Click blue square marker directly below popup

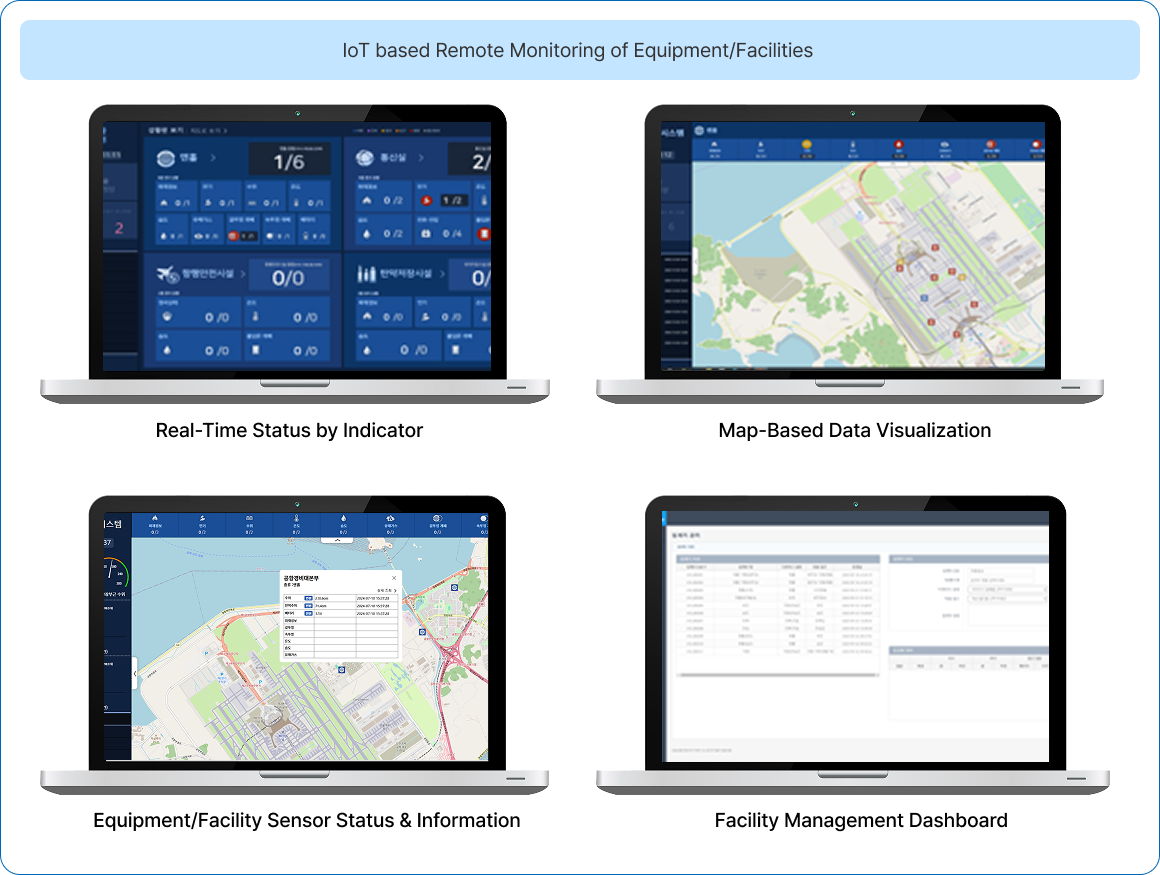[341, 669]
